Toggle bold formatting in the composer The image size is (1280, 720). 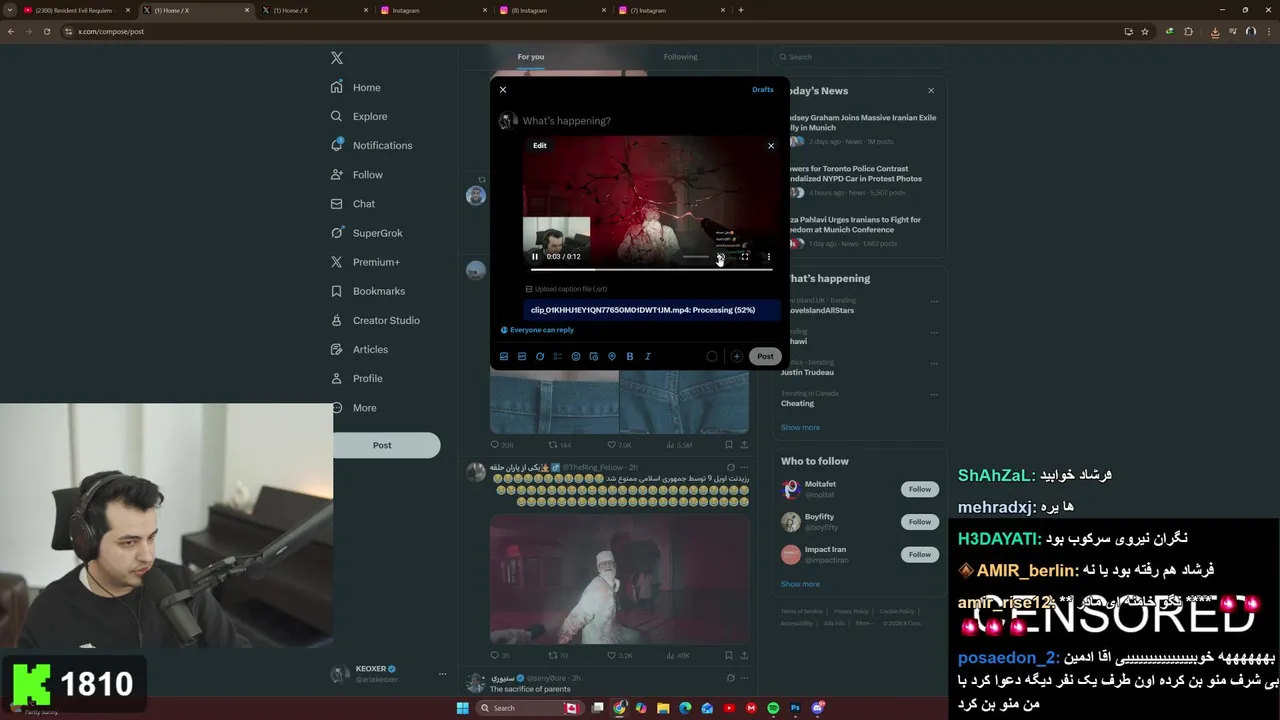(630, 356)
